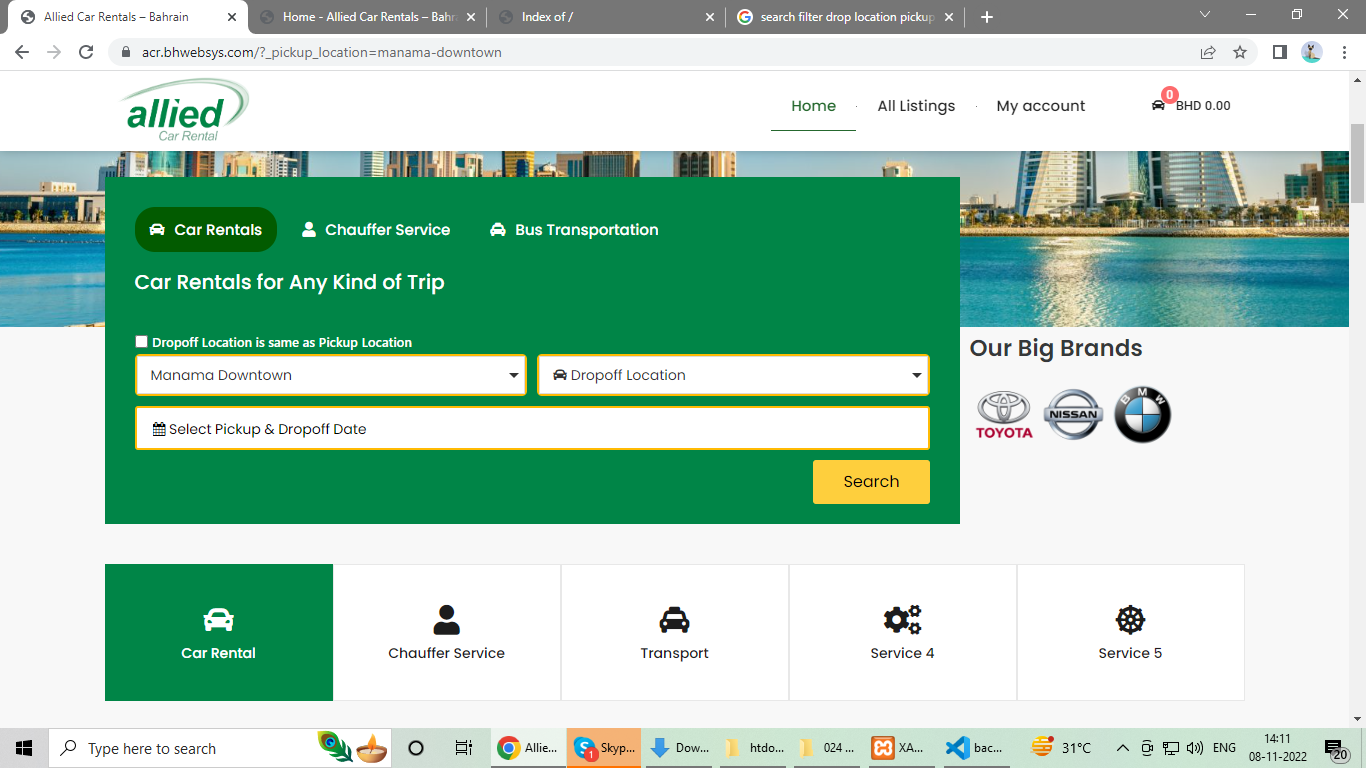Go to All Listings page
This screenshot has width=1366, height=768.
(x=916, y=106)
